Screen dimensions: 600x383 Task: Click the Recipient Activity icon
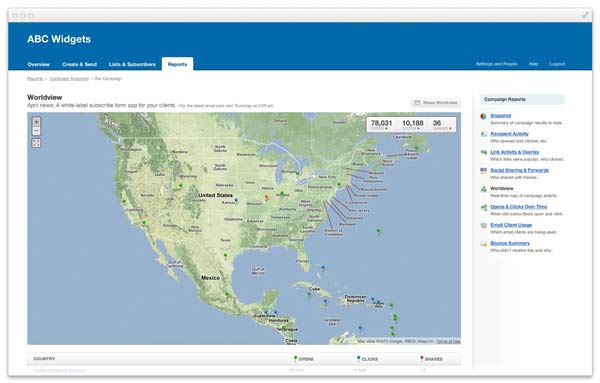tap(484, 134)
